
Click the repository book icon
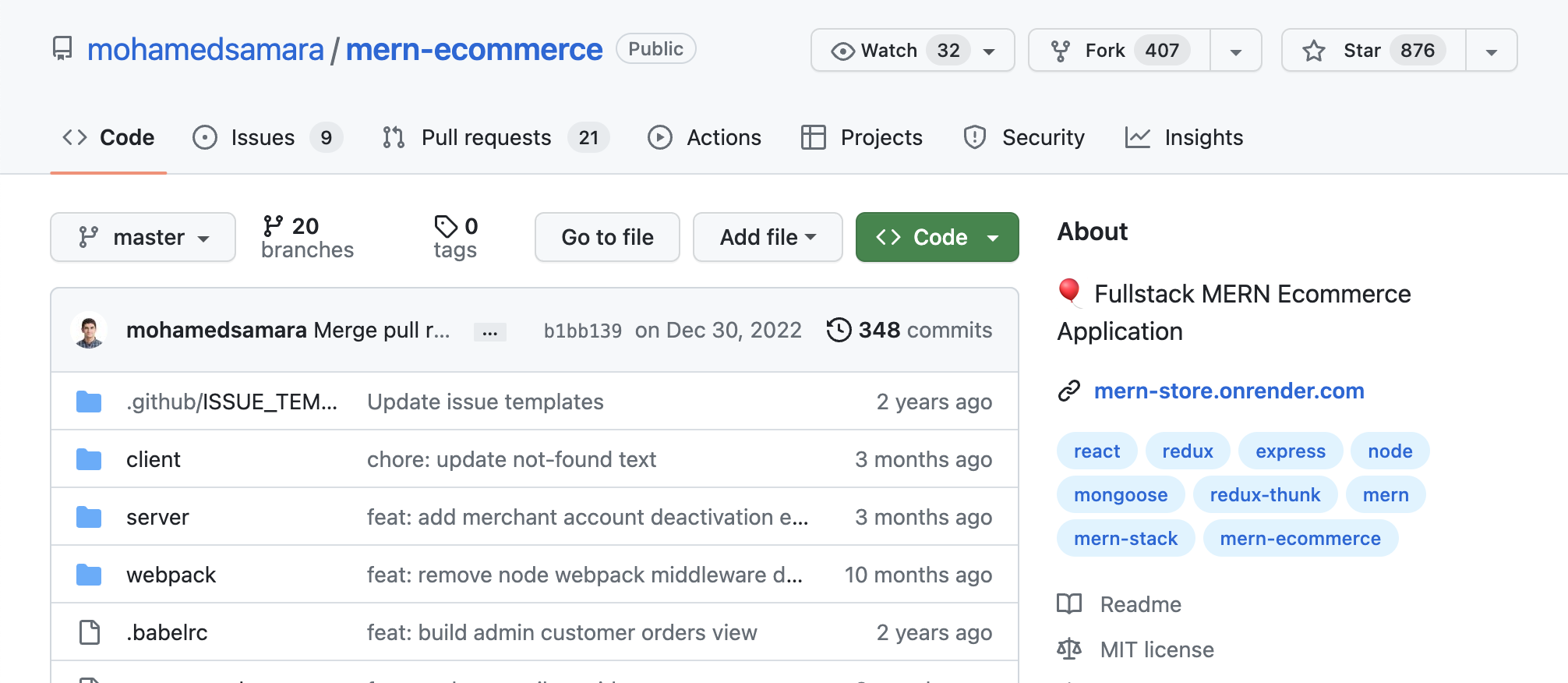coord(62,49)
